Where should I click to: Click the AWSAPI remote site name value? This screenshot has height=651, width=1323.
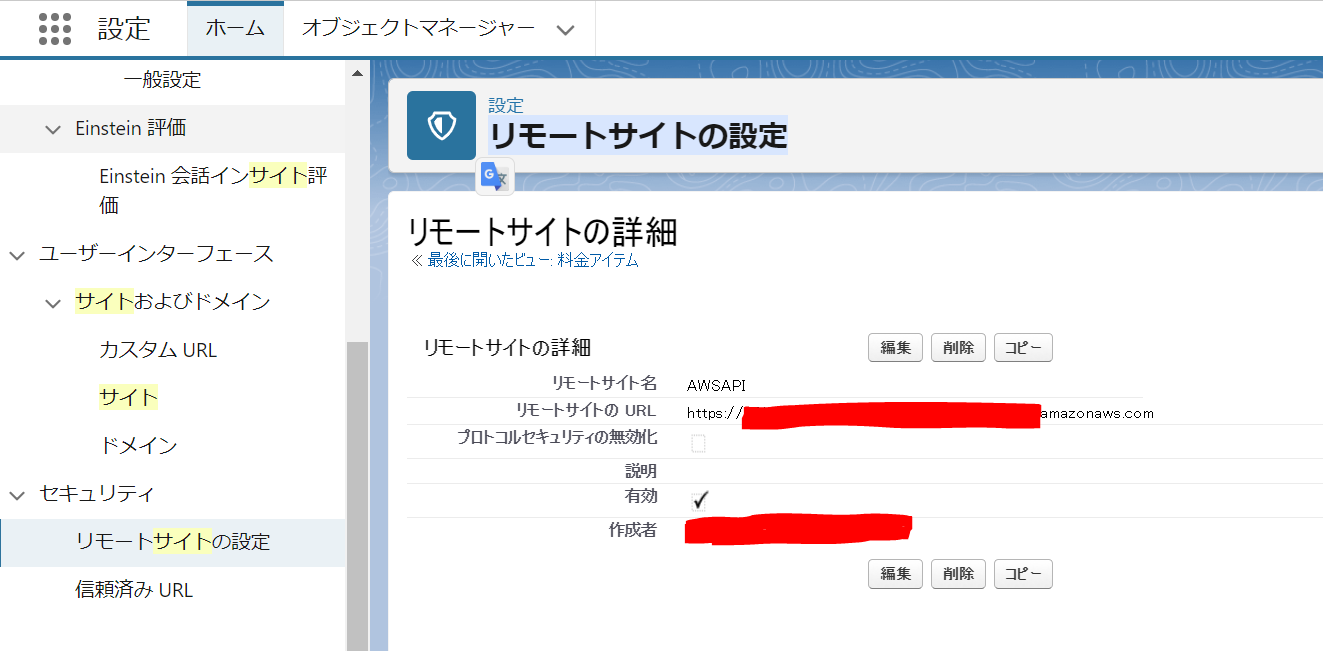tap(716, 385)
